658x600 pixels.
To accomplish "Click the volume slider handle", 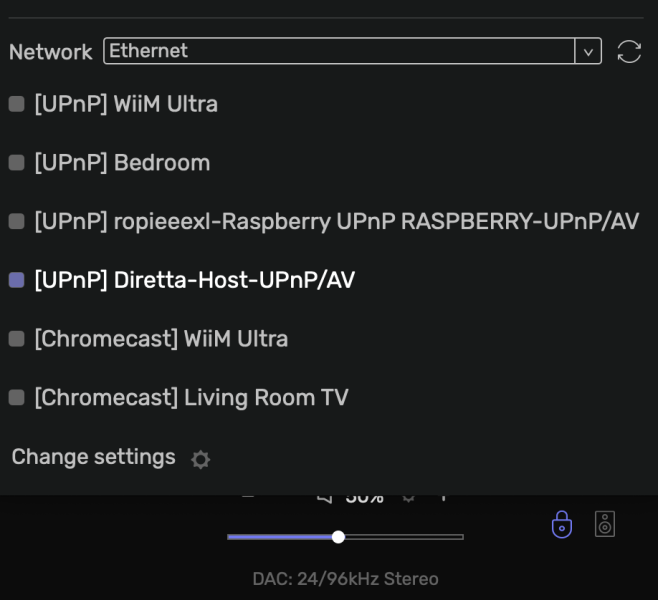I will [x=338, y=537].
